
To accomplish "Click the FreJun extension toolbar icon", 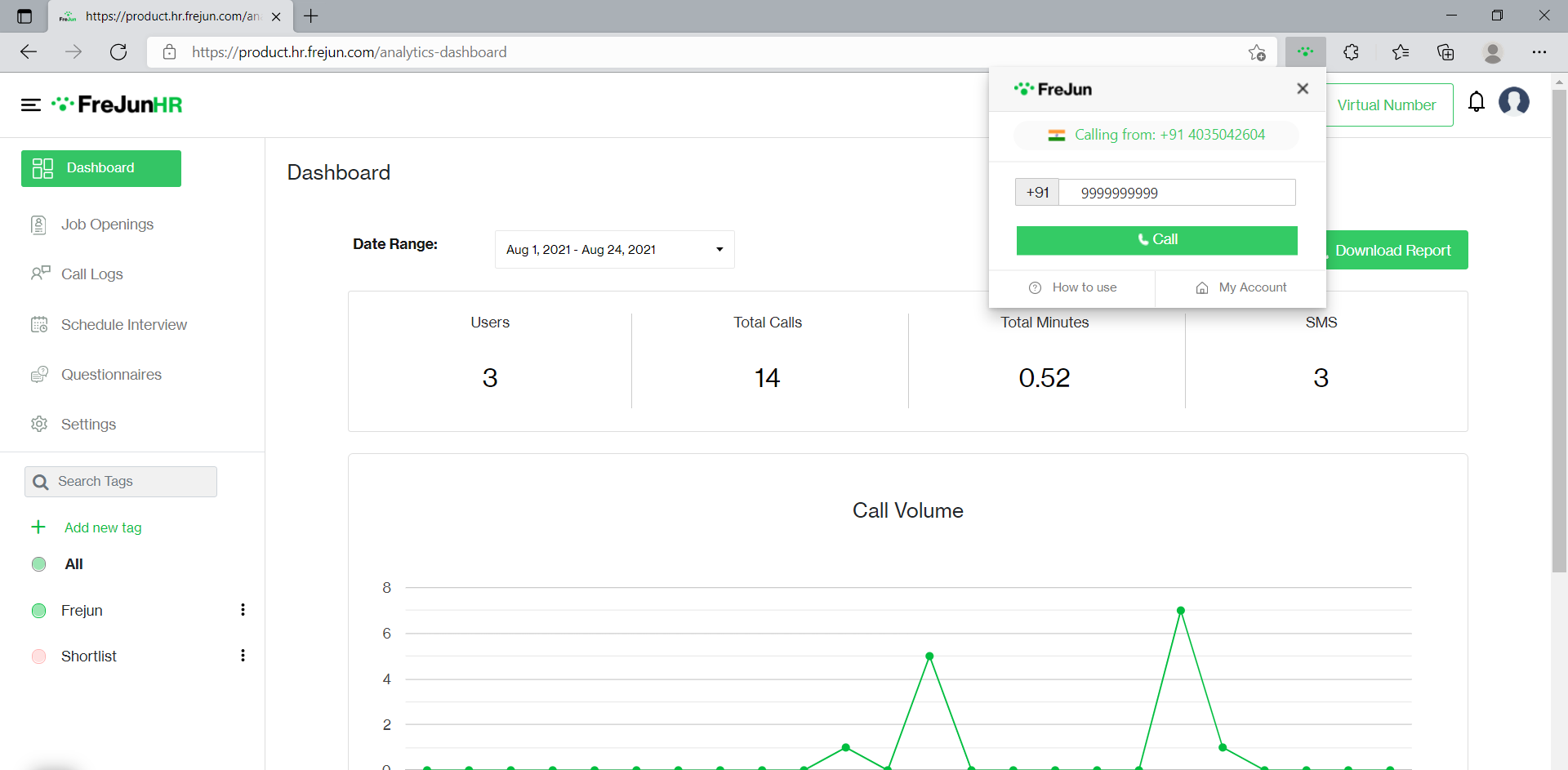I will 1305,51.
